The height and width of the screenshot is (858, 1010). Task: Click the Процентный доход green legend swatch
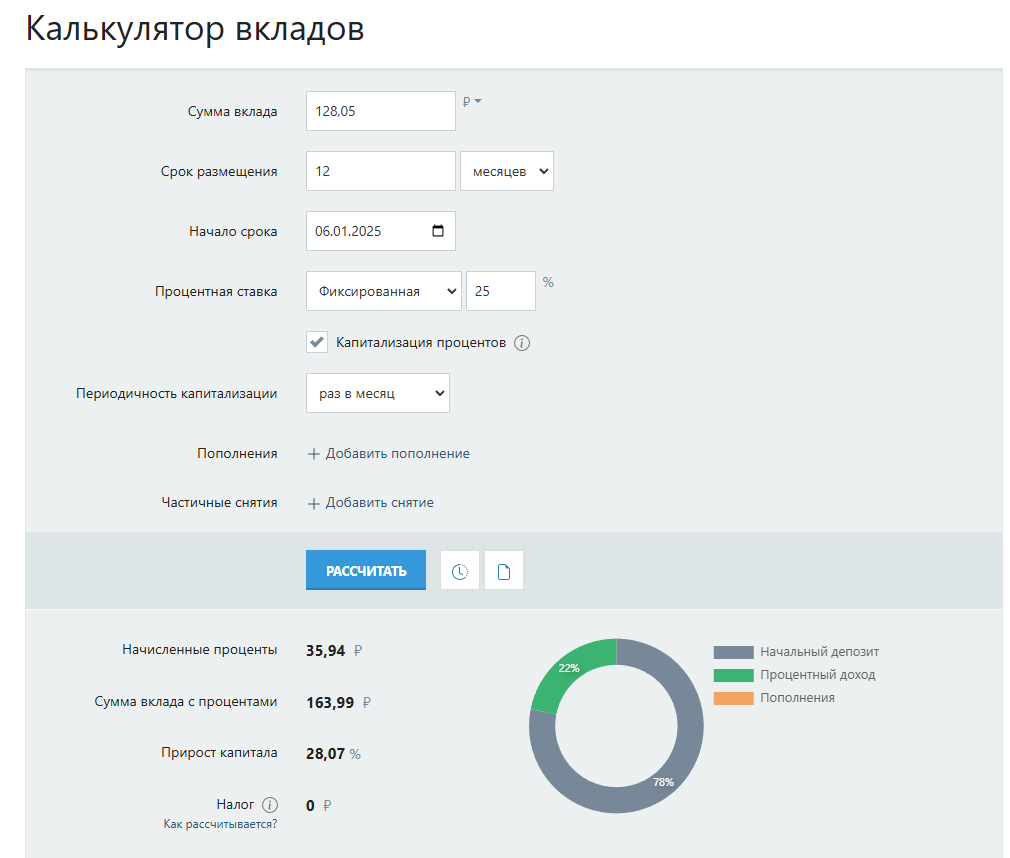733,675
